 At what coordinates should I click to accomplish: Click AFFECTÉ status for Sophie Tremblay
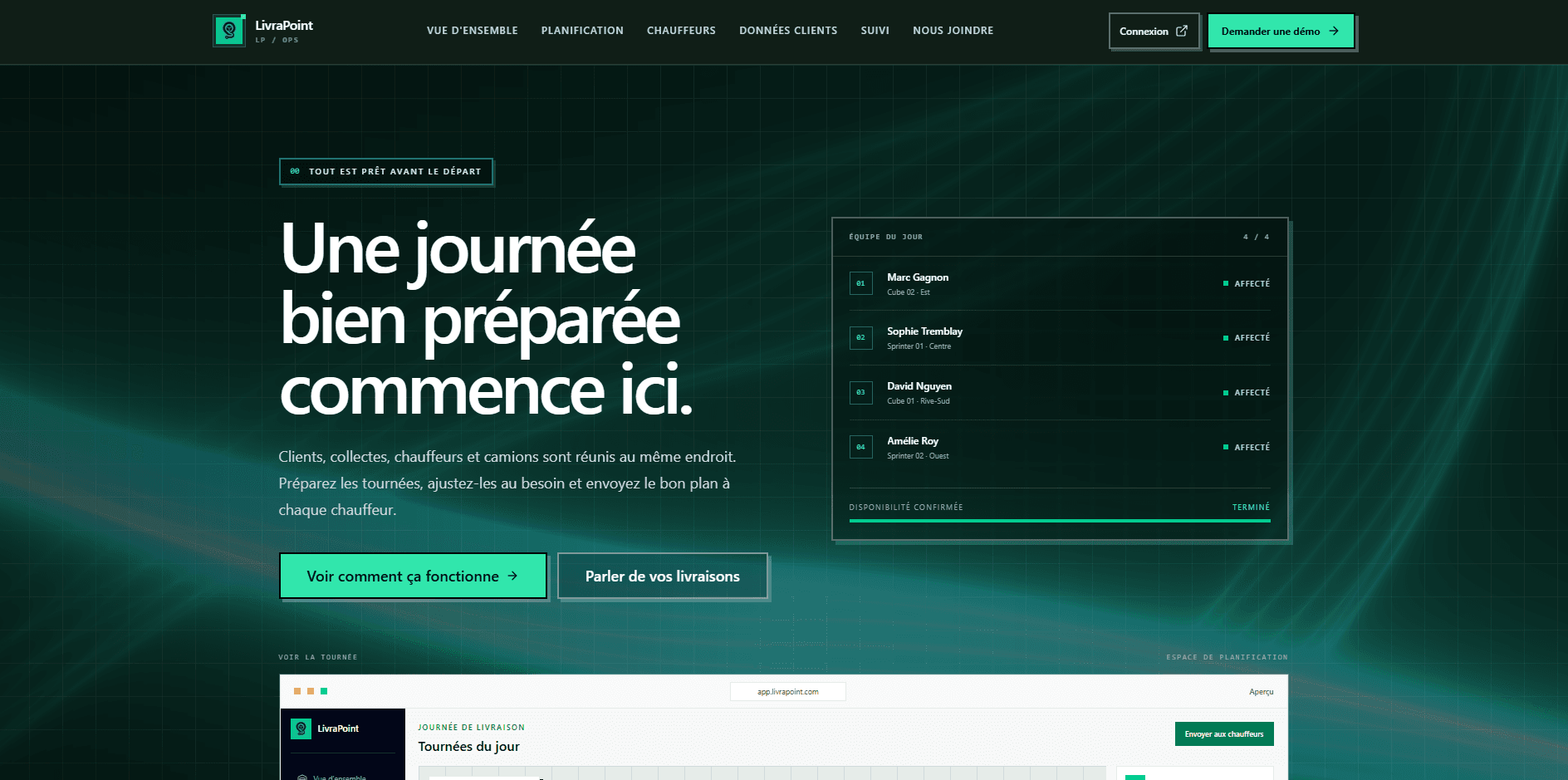[1247, 338]
